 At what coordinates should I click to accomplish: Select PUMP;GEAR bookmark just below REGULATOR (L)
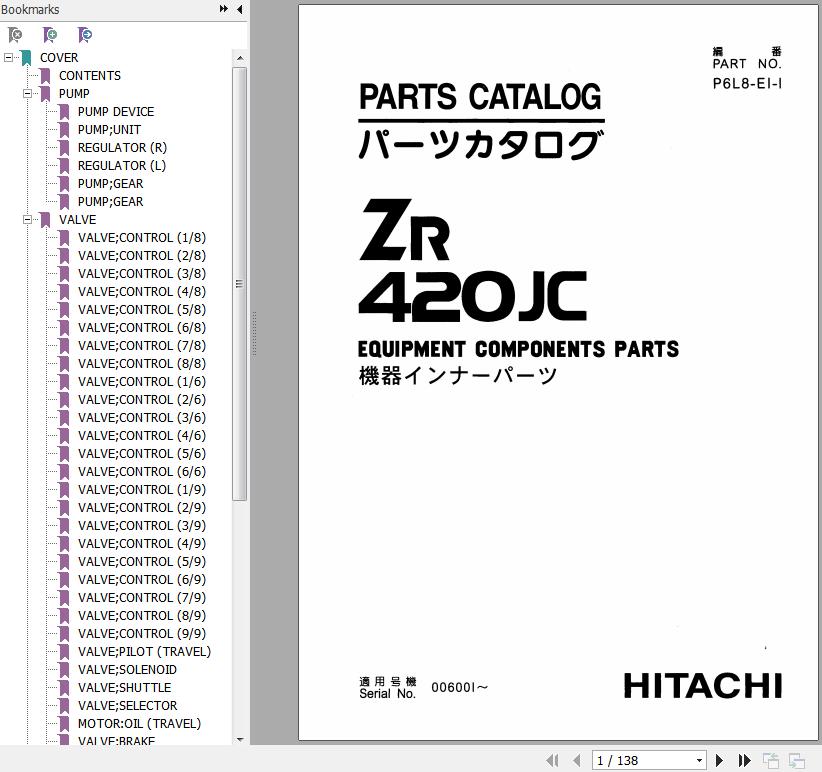tap(110, 183)
